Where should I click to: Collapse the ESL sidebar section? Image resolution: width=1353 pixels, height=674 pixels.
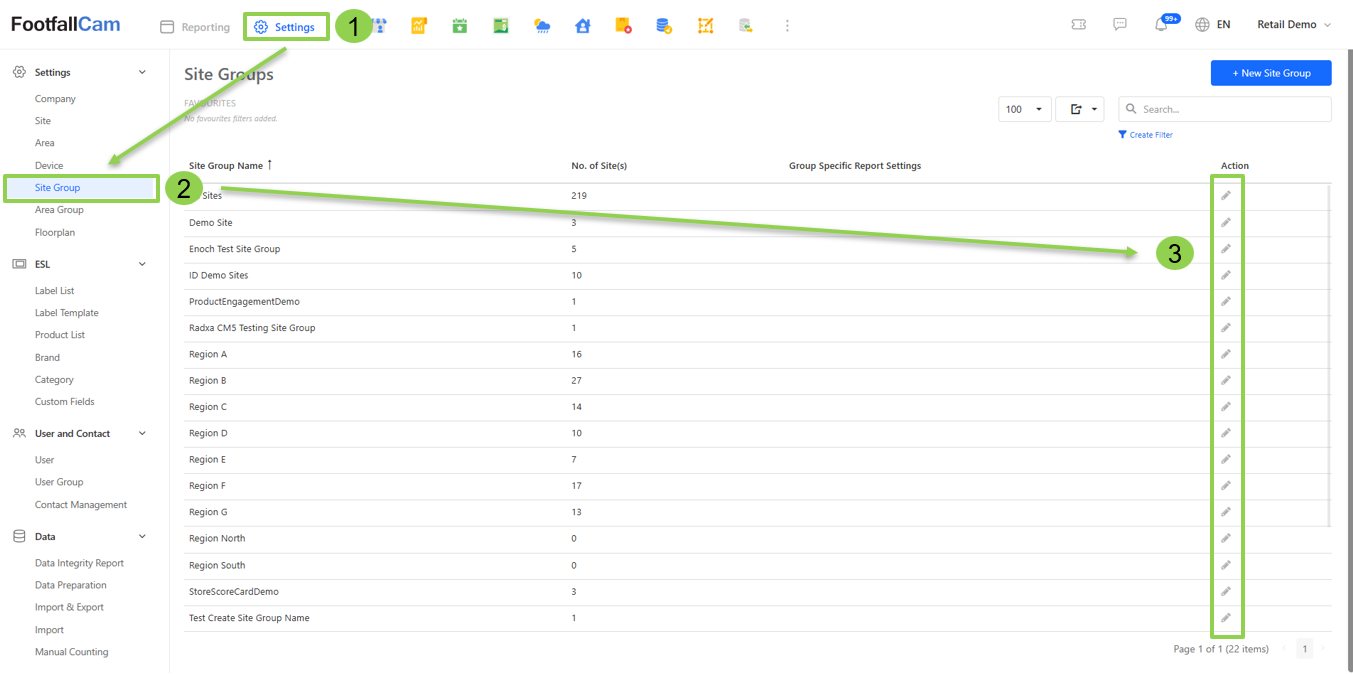coord(142,264)
